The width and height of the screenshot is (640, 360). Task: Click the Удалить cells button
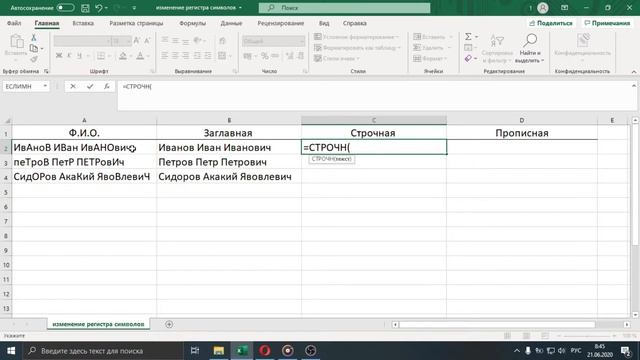pos(432,48)
